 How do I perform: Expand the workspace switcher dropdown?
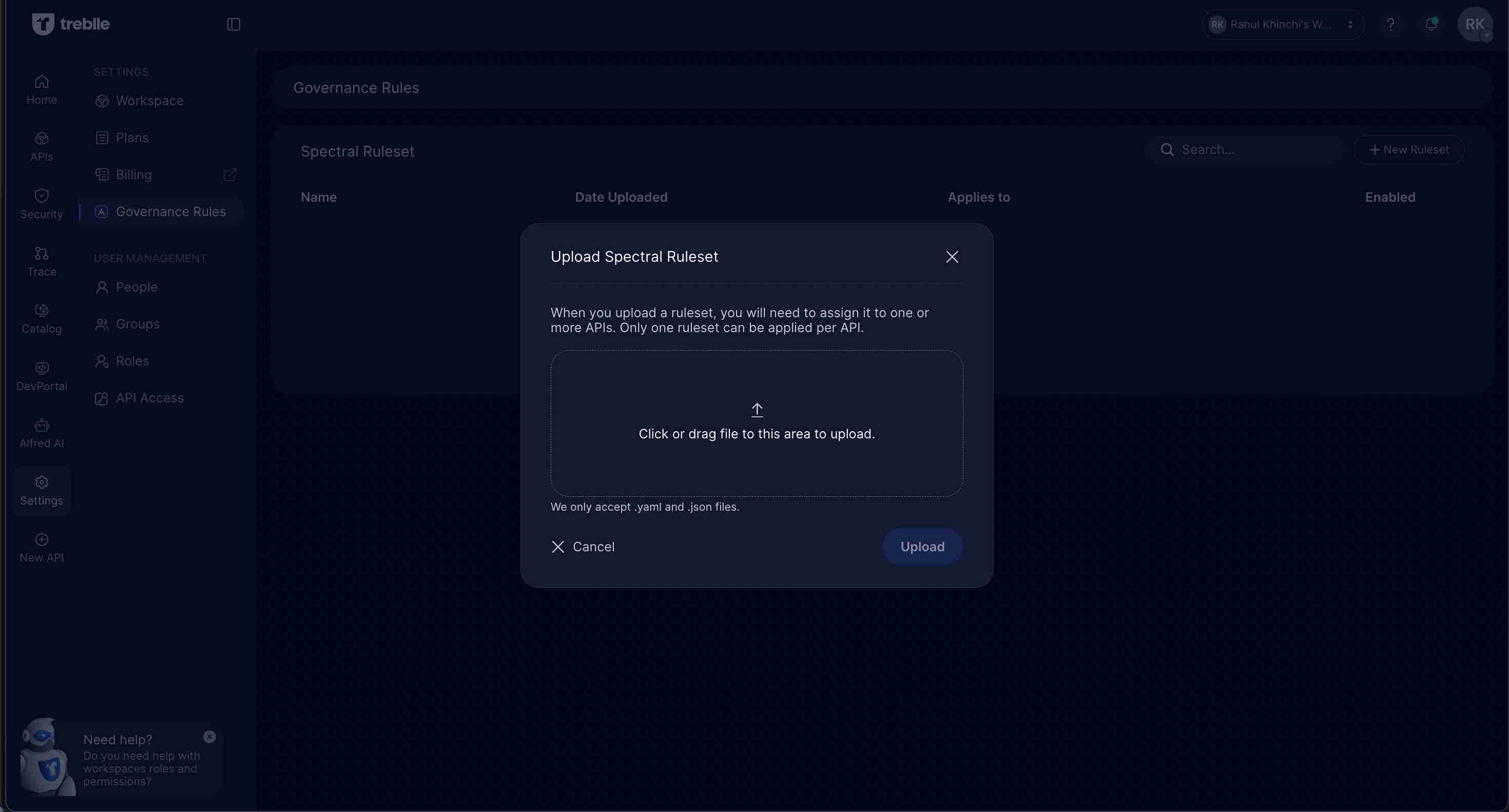1283,24
